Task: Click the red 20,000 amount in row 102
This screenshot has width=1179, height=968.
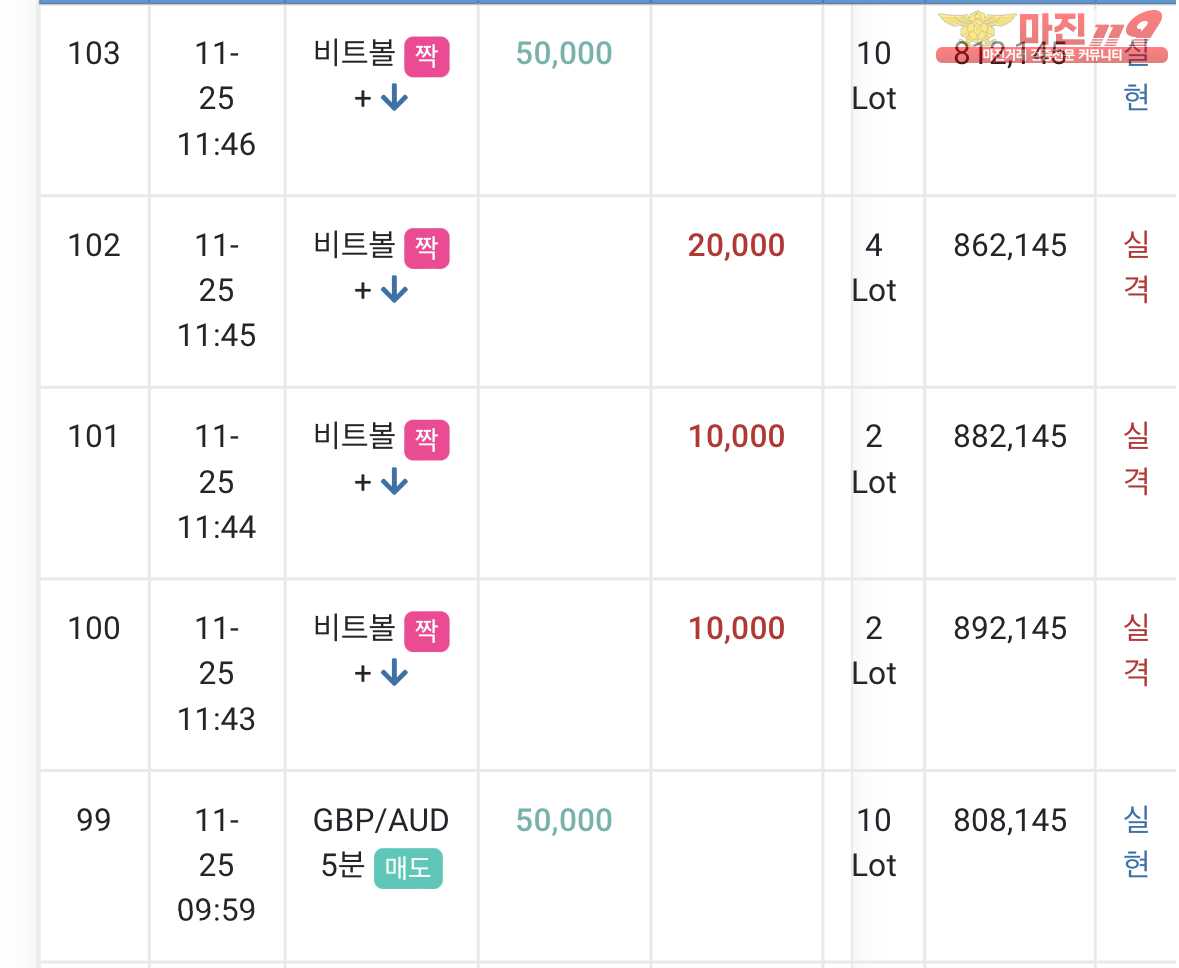Action: [736, 245]
